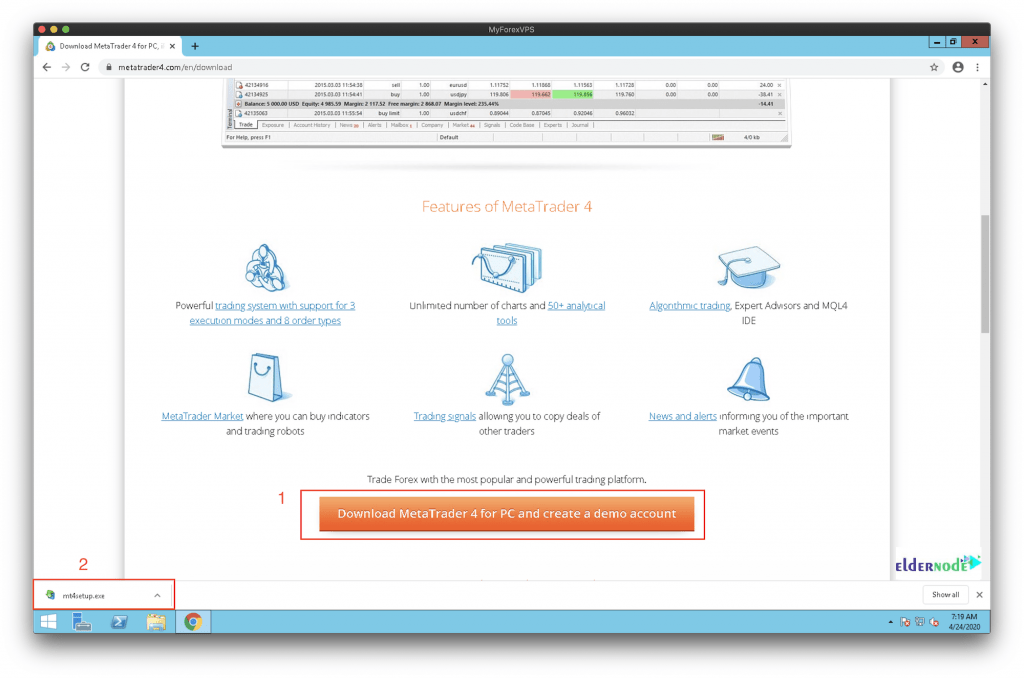The width and height of the screenshot is (1024, 678).
Task: Select the Download MetaTrader 4 for PC tab
Action: 110,46
